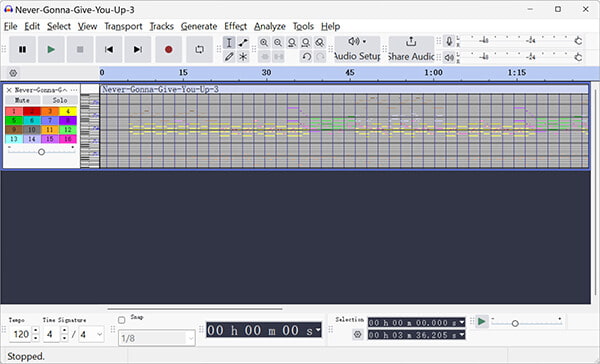
Task: Select the Multi-tool asterisk icon
Action: pyautogui.click(x=243, y=57)
